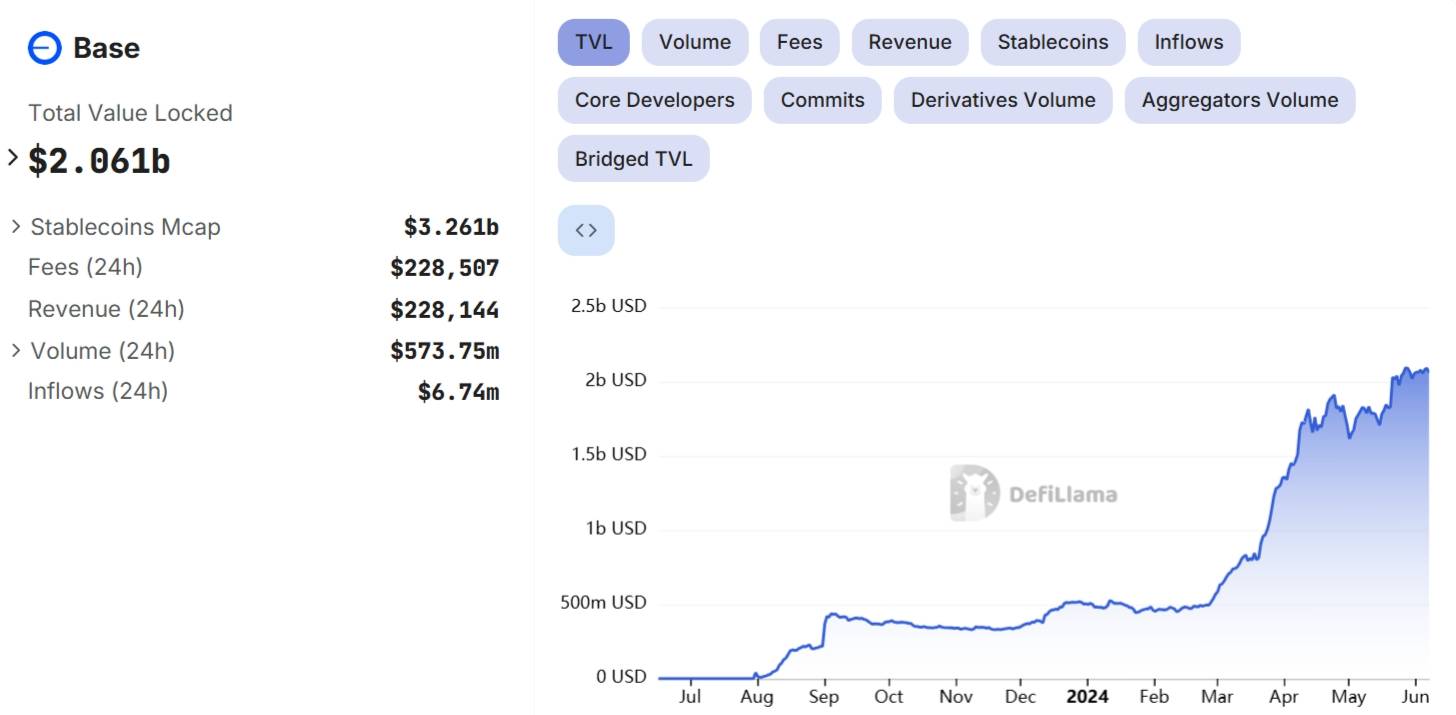Toggle the TVL chart metric
The height and width of the screenshot is (715, 1456).
594,42
